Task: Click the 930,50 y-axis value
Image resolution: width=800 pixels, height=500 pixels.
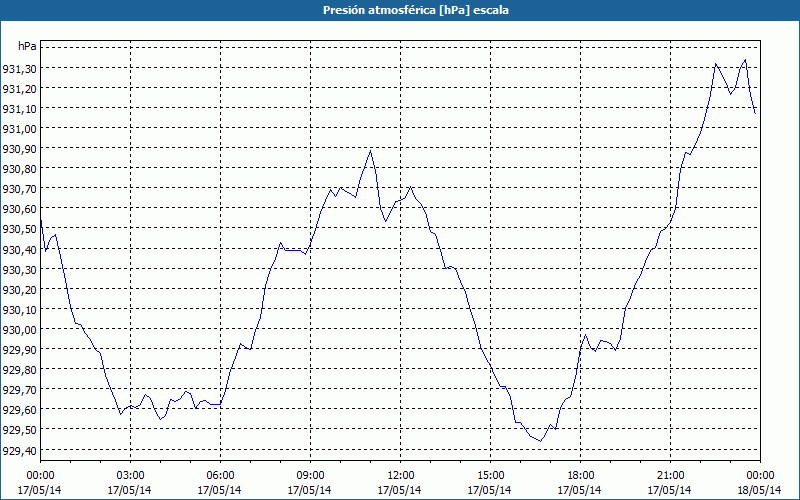Action: (x=19, y=229)
